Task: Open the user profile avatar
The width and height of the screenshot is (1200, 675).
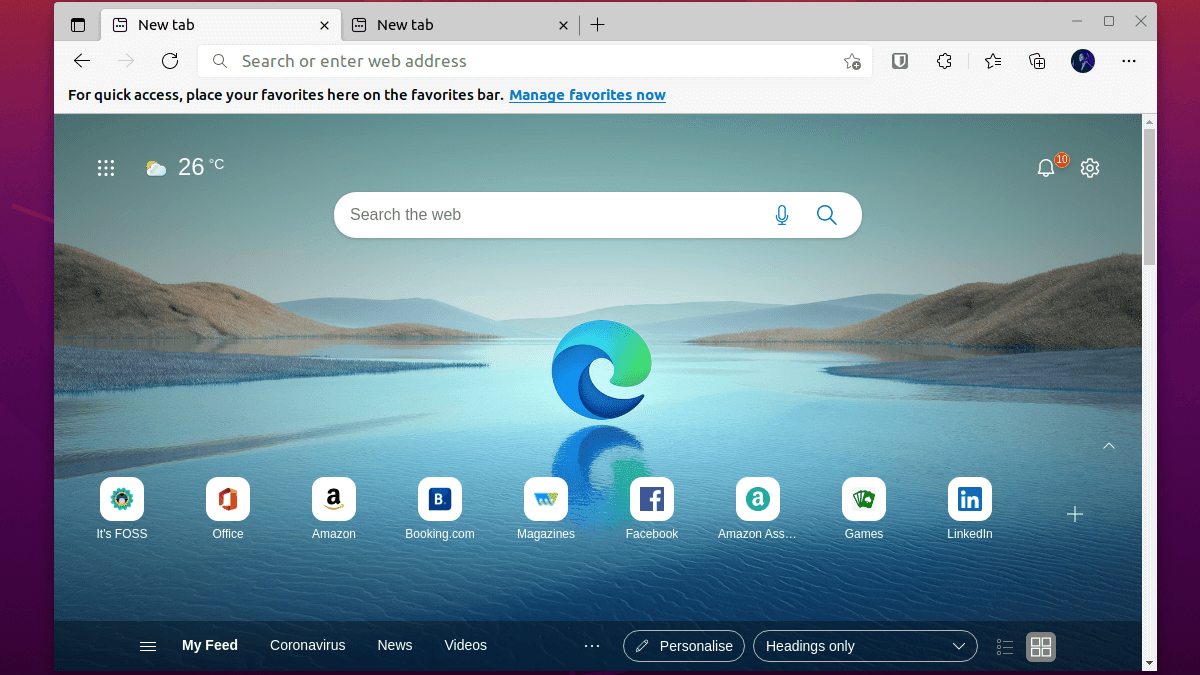Action: 1083,61
